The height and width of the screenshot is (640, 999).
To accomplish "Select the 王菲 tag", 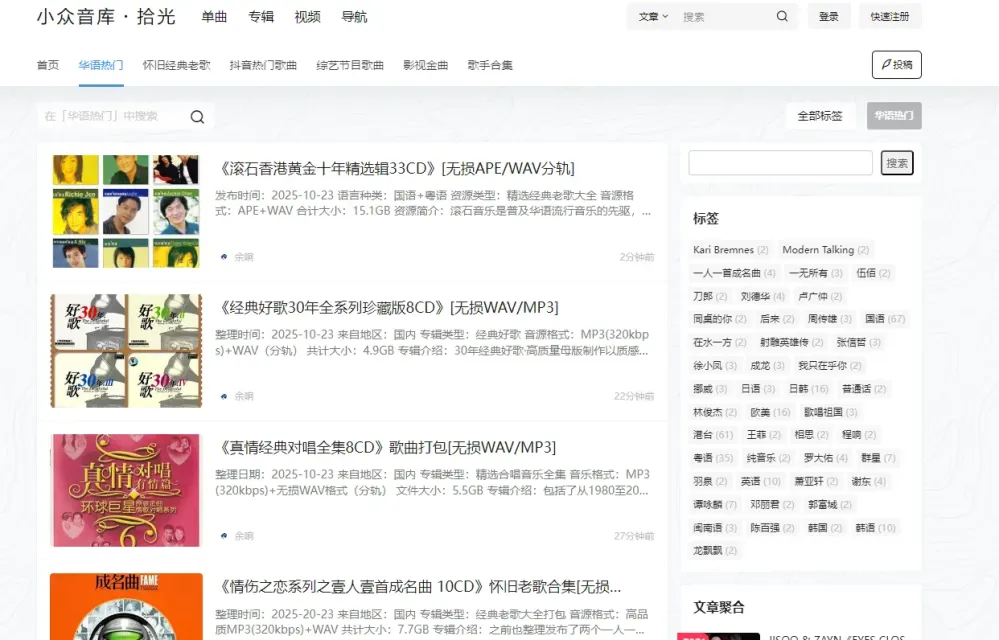I will 763,435.
